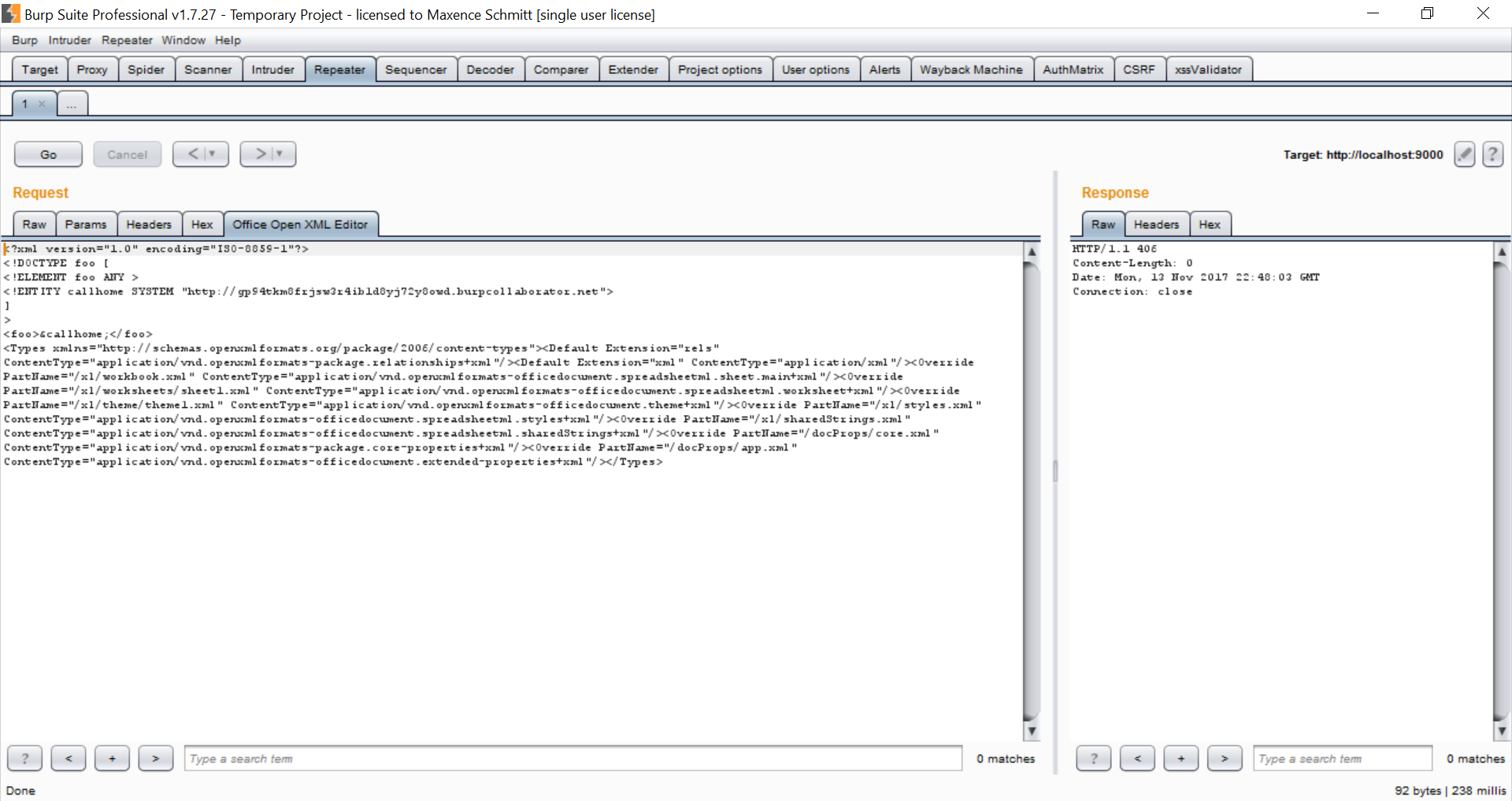Open the request search help button

click(x=25, y=758)
